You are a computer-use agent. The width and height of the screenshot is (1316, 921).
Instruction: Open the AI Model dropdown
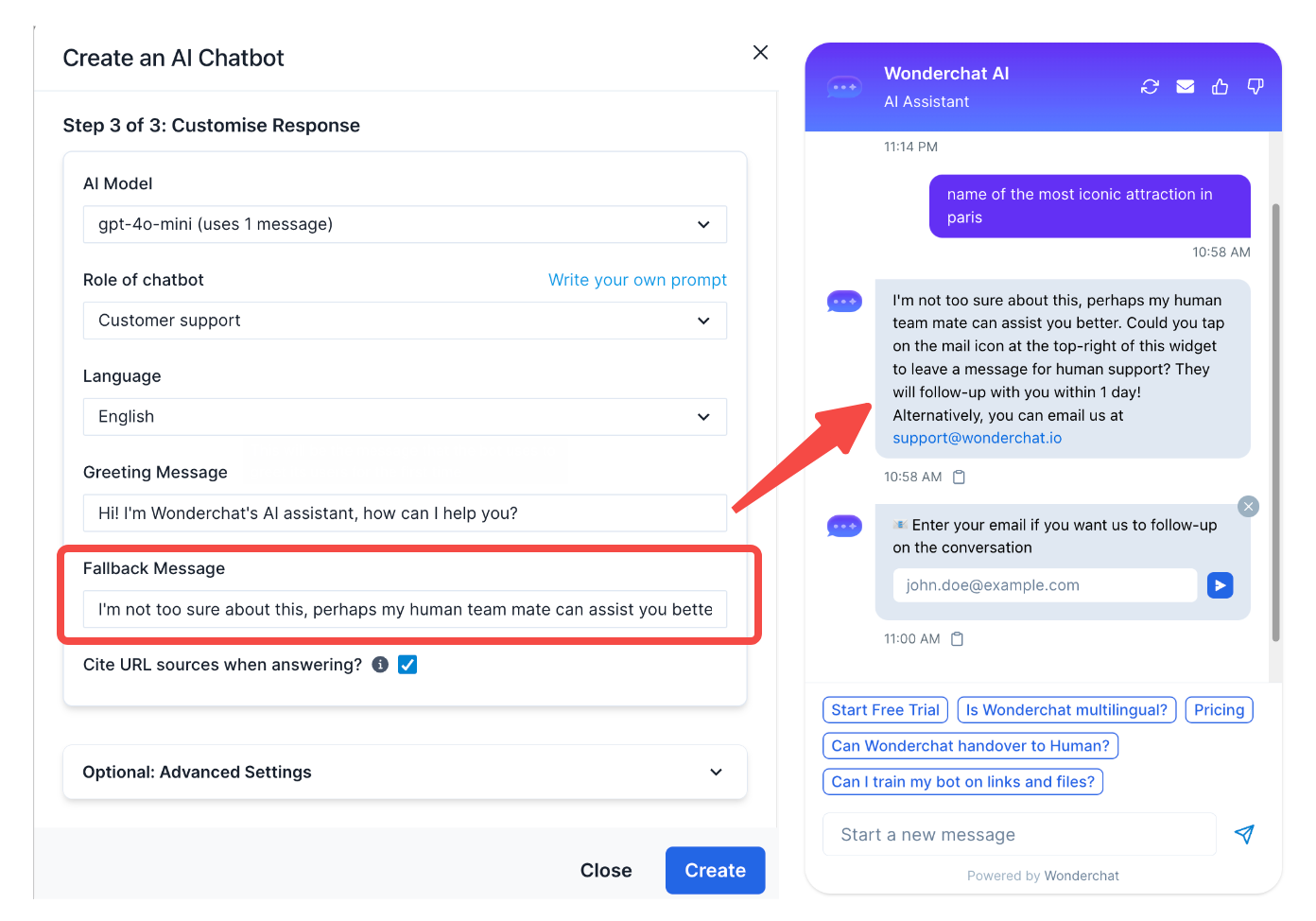405,225
